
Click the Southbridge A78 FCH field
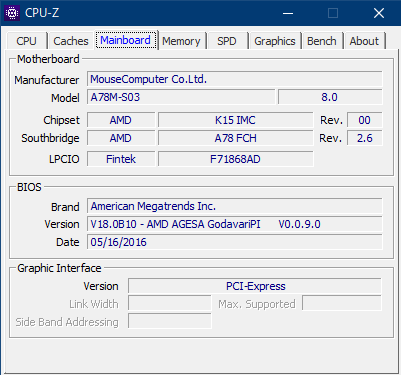click(x=235, y=138)
